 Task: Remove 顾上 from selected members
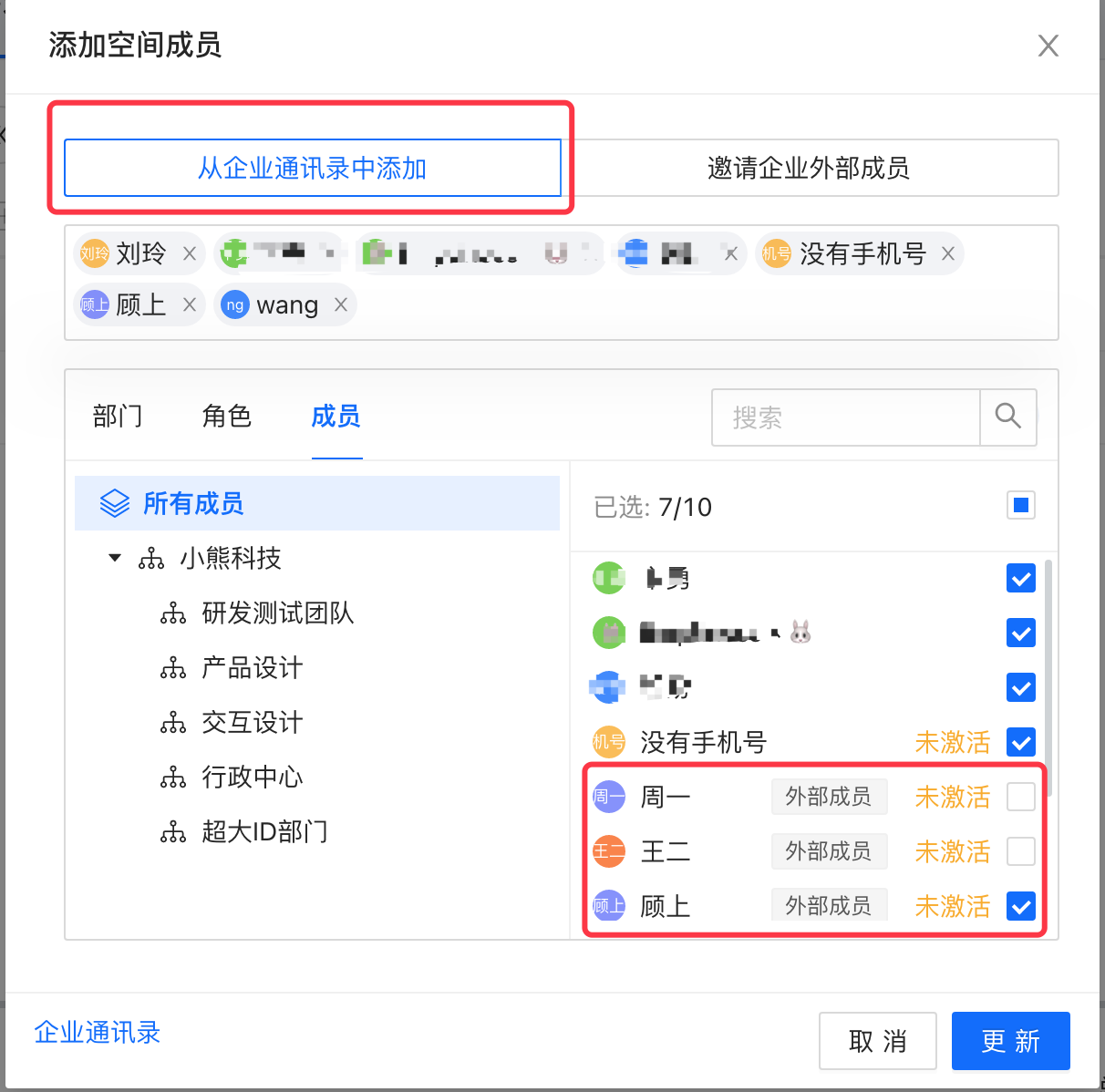pyautogui.click(x=190, y=304)
